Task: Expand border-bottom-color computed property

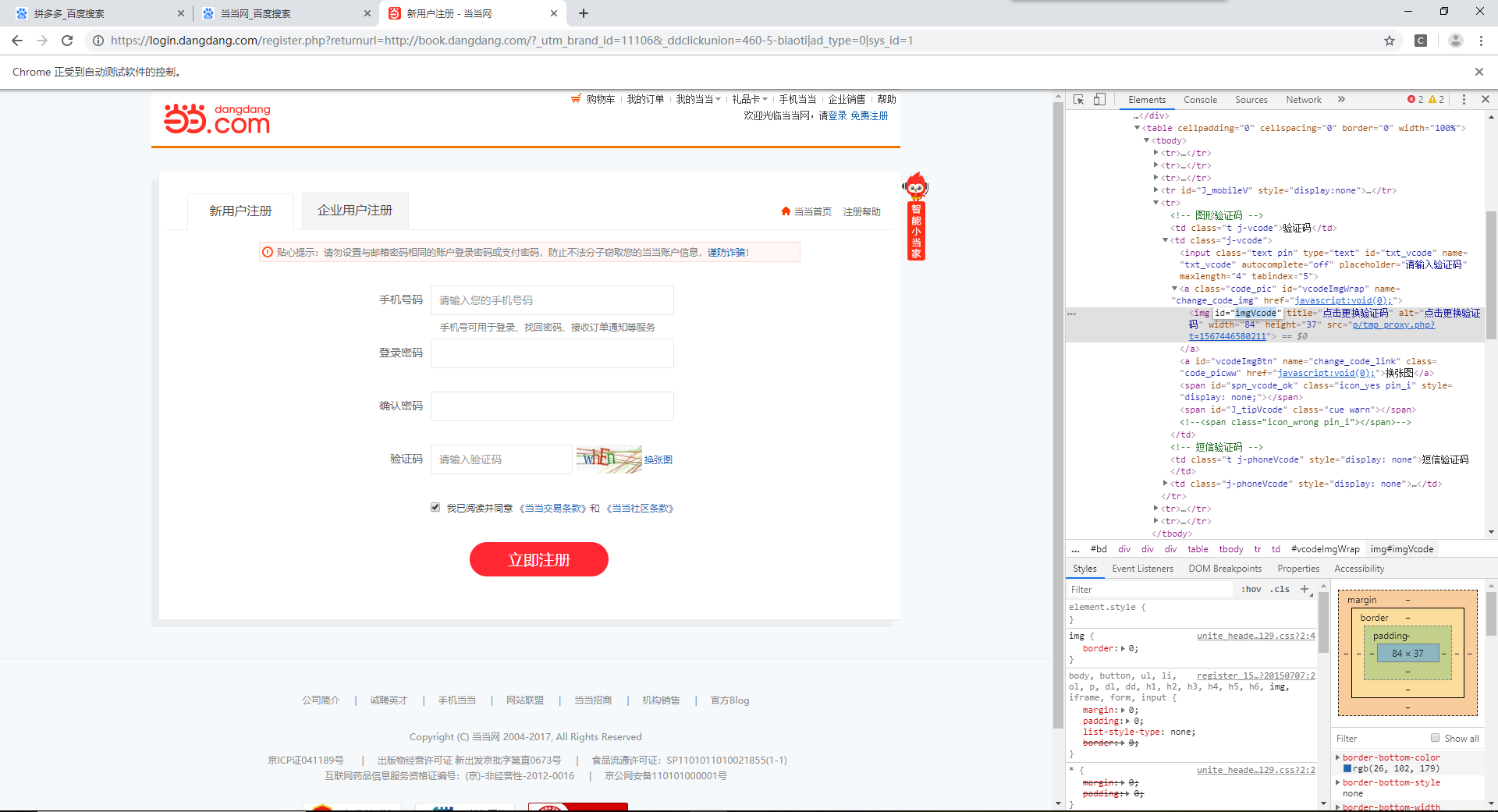Action: [x=1337, y=757]
